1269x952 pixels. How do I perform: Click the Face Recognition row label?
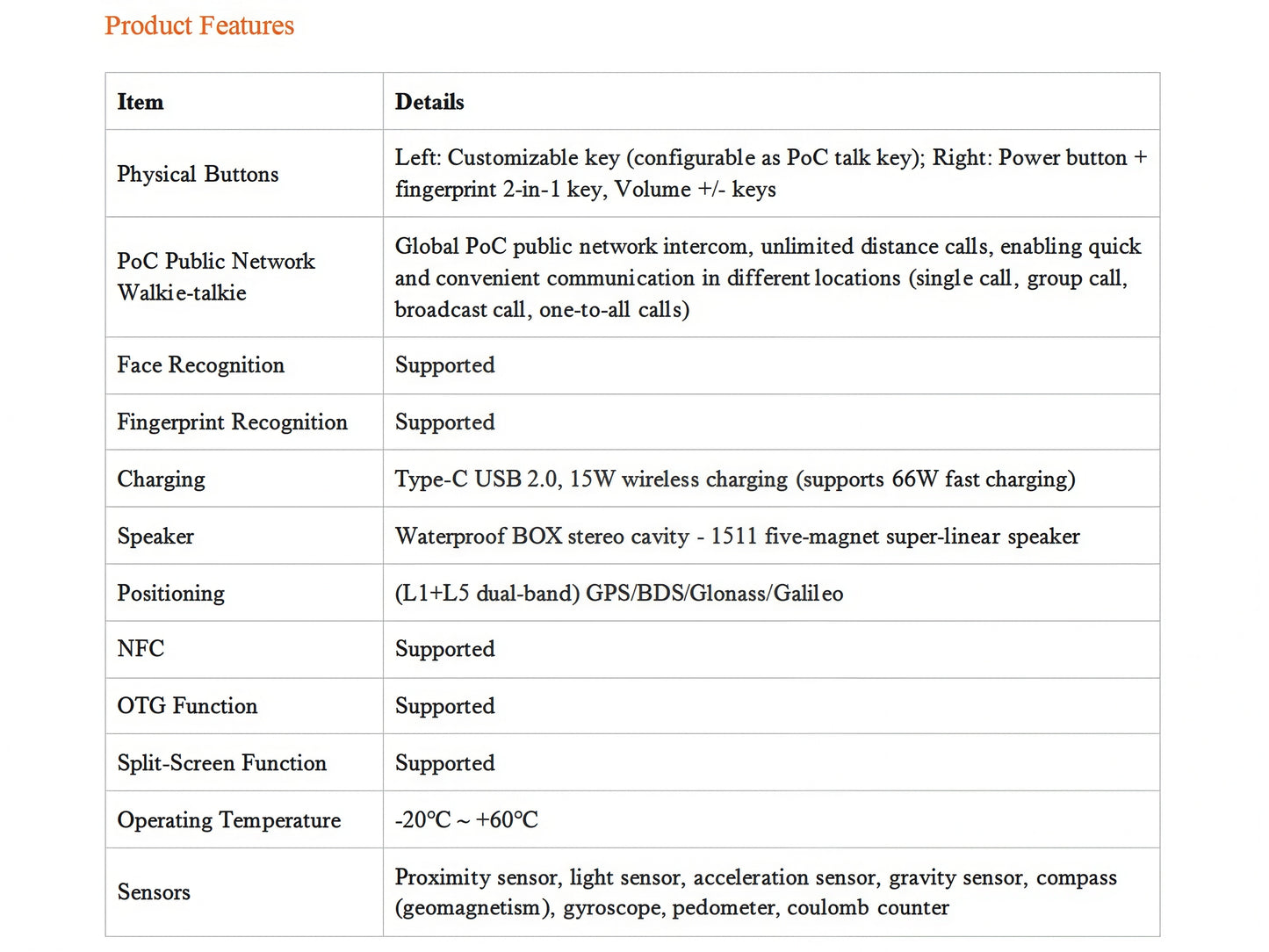click(201, 365)
